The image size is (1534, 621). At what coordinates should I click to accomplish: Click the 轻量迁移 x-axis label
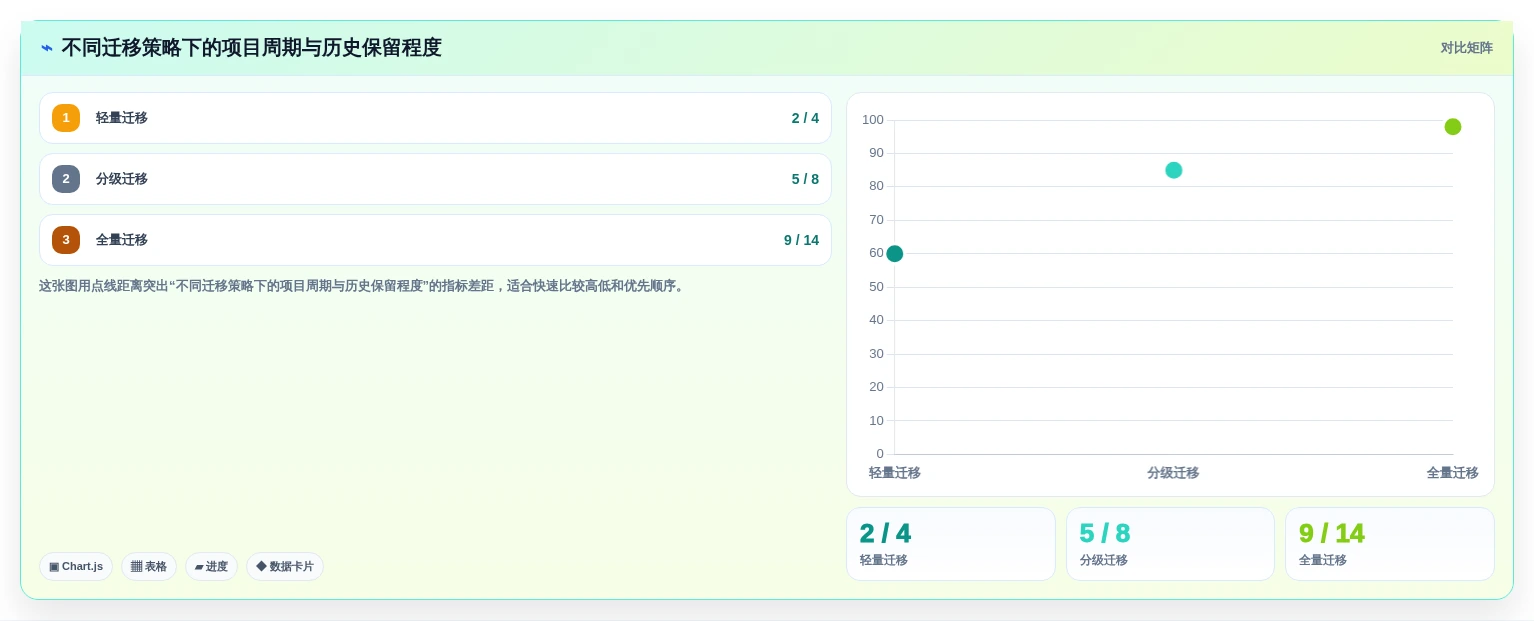895,473
